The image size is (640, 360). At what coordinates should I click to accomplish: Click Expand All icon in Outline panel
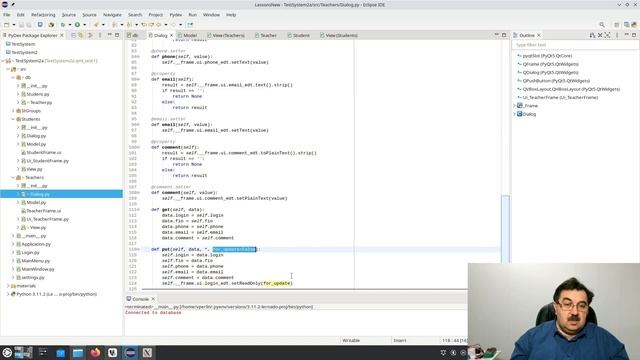click(607, 36)
